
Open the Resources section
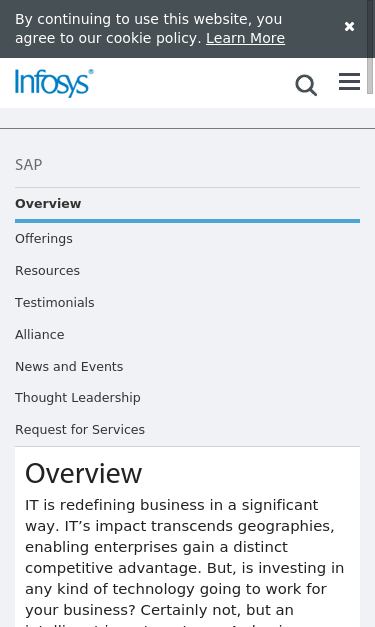(x=48, y=271)
